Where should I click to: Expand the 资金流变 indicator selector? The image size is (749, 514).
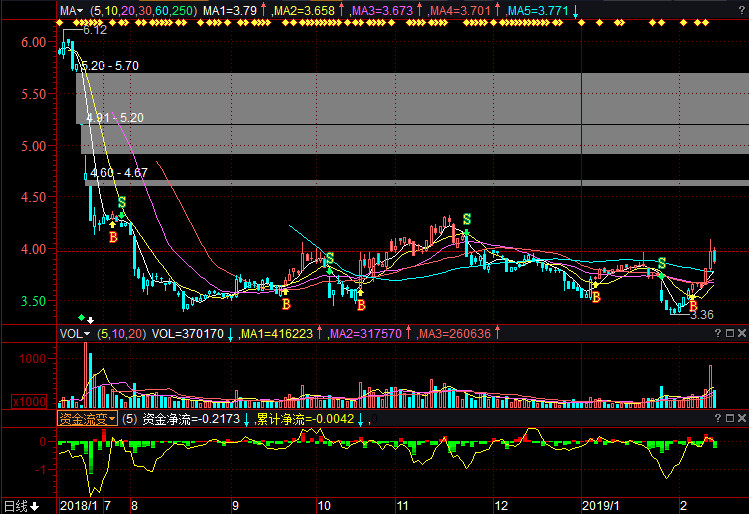(86, 418)
